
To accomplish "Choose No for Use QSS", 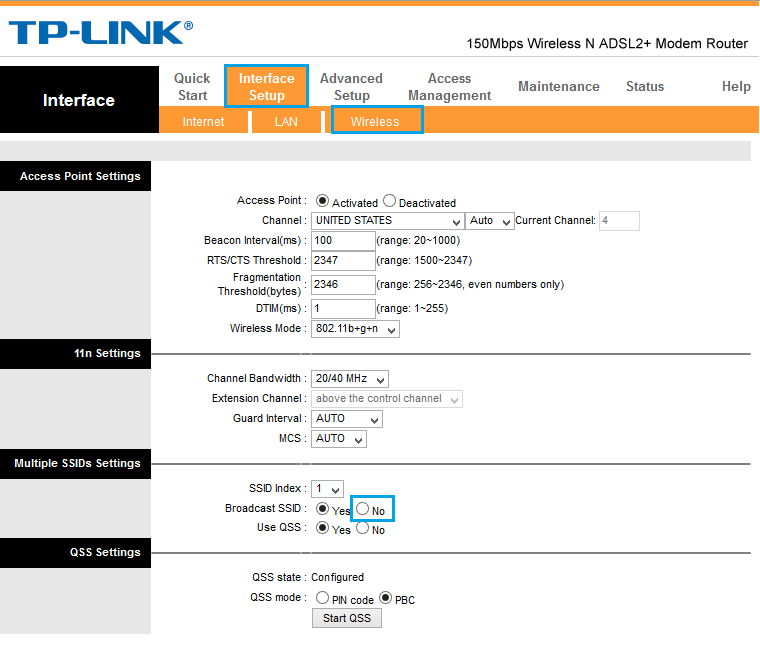I will [363, 528].
